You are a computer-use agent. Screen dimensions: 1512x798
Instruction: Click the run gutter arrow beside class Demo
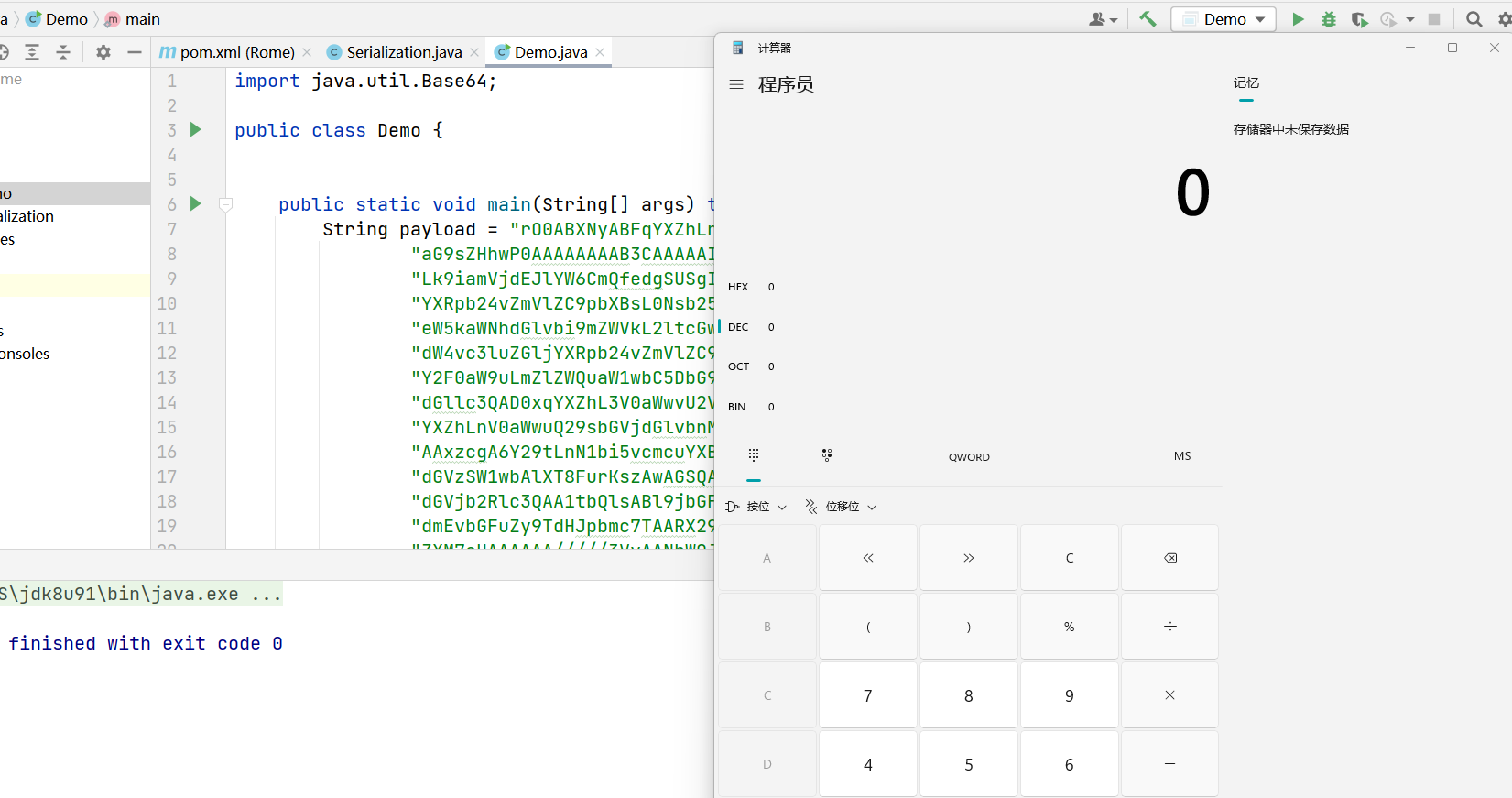tap(195, 129)
